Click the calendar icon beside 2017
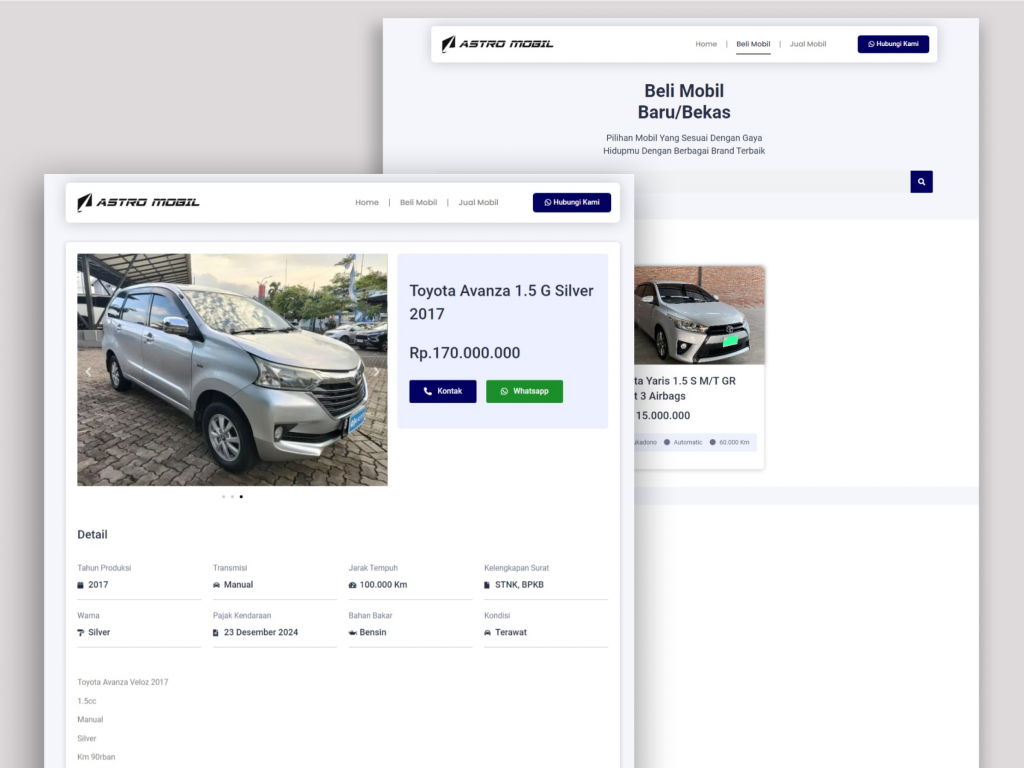Viewport: 1024px width, 768px height. click(81, 585)
